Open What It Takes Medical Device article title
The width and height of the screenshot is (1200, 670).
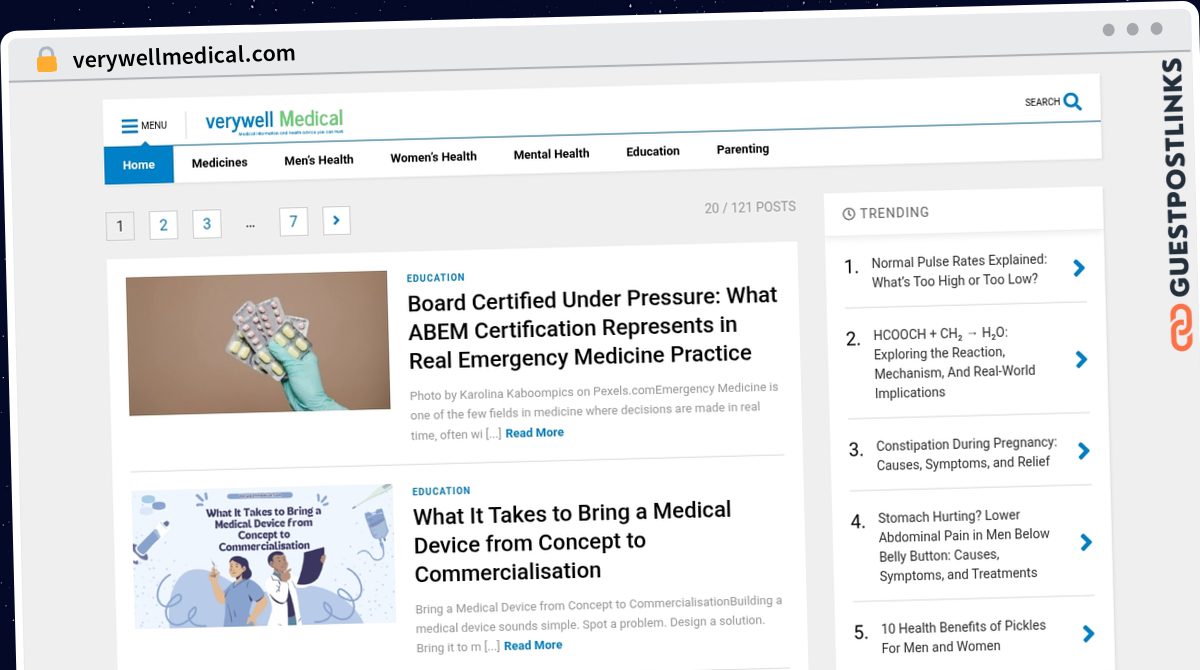point(573,542)
